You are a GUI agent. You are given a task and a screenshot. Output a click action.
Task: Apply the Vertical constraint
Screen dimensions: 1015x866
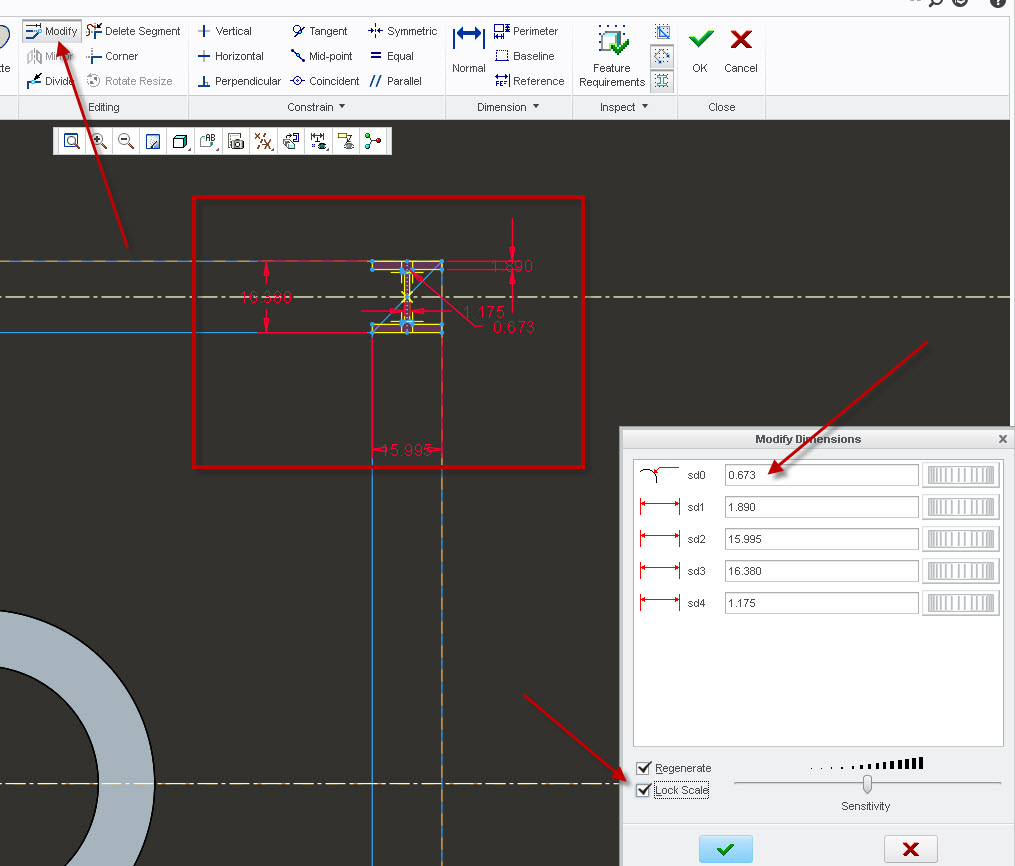tap(224, 31)
